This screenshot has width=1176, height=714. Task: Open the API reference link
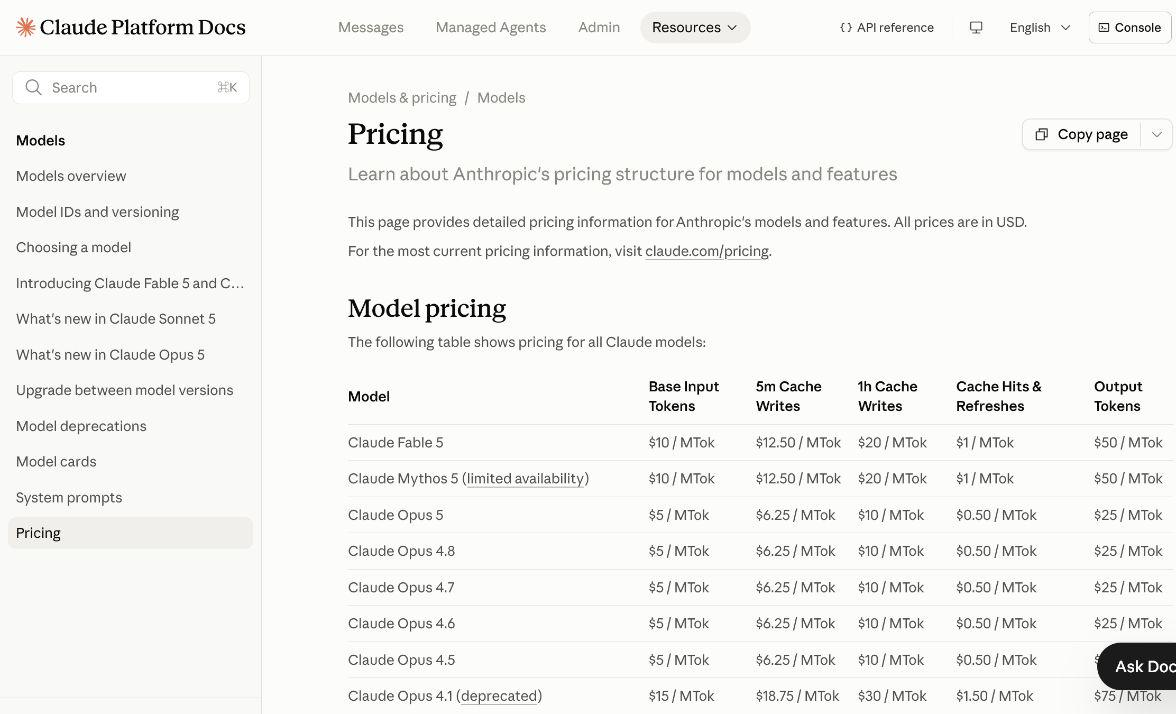886,28
